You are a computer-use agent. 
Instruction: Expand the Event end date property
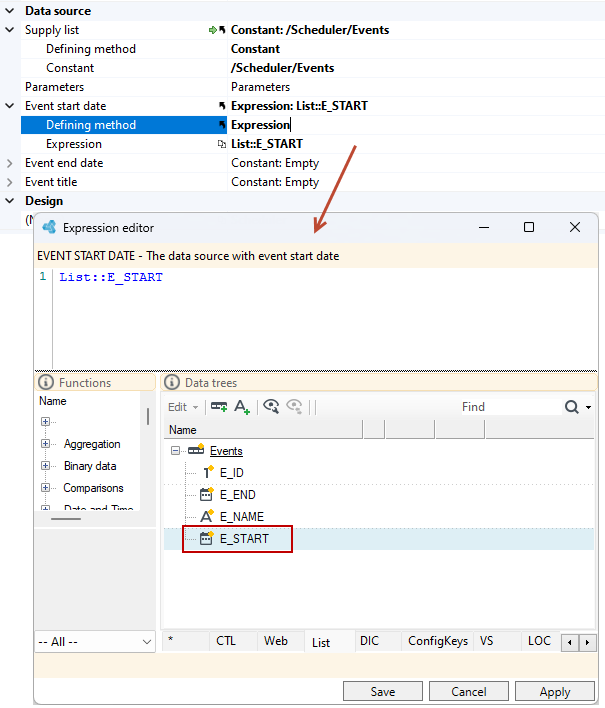[9, 163]
